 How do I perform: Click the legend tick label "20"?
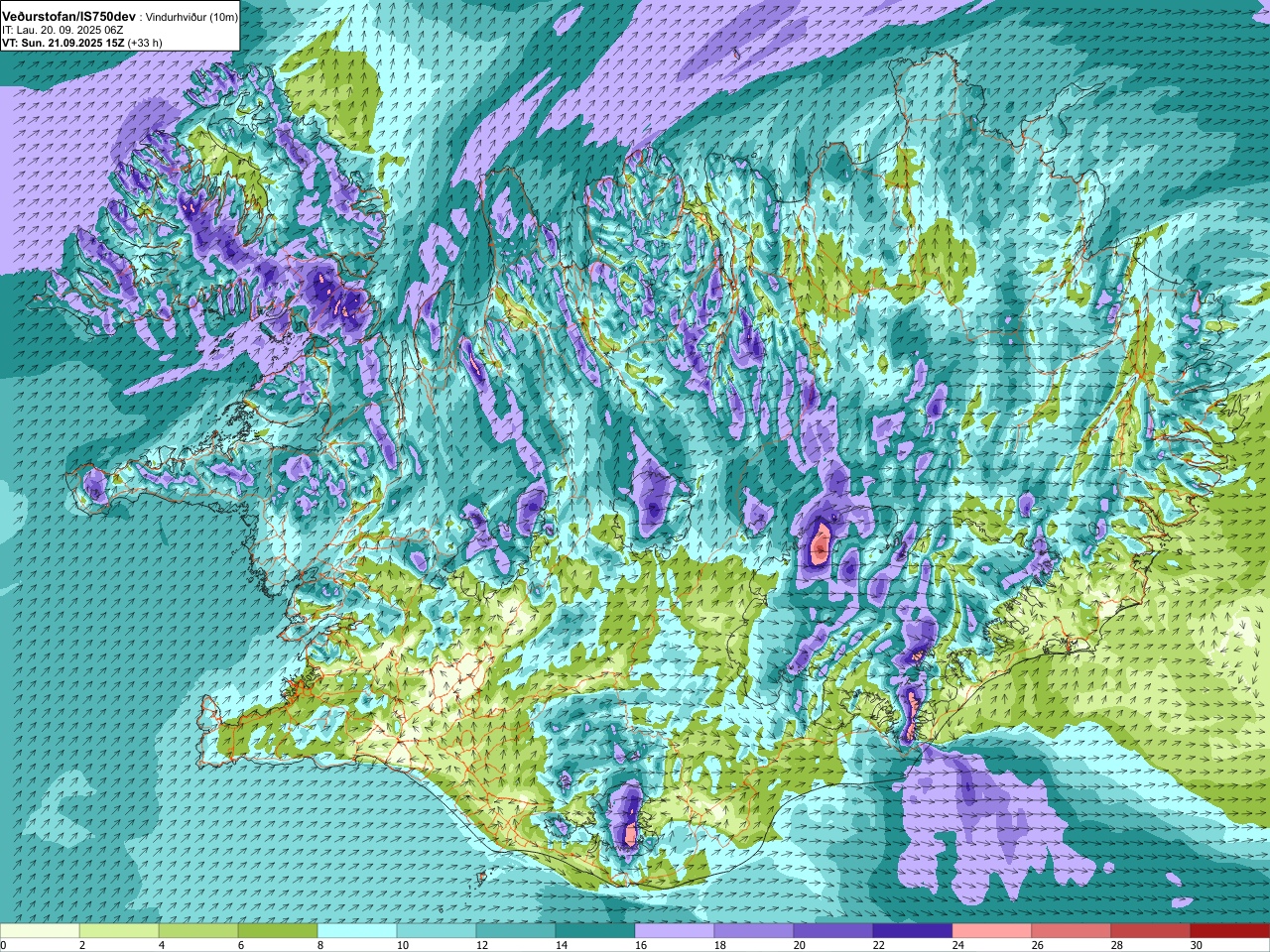pyautogui.click(x=799, y=945)
